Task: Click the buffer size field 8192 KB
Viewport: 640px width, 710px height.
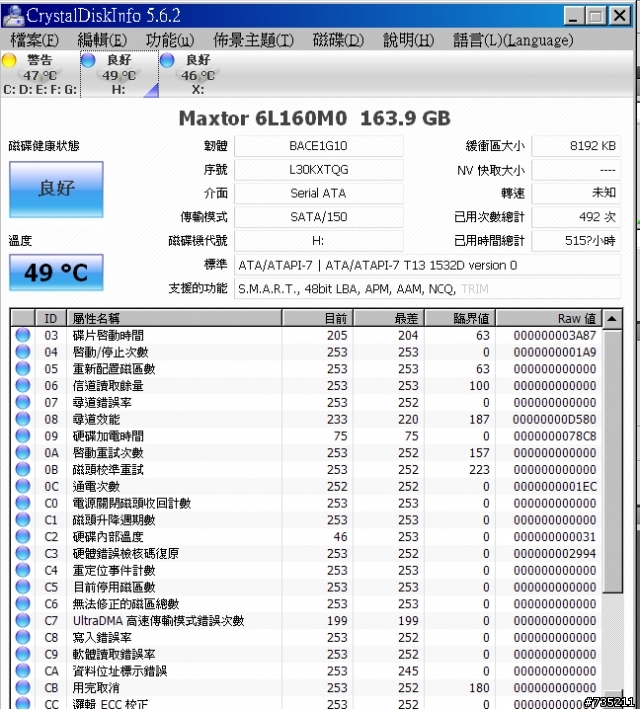Action: click(576, 146)
